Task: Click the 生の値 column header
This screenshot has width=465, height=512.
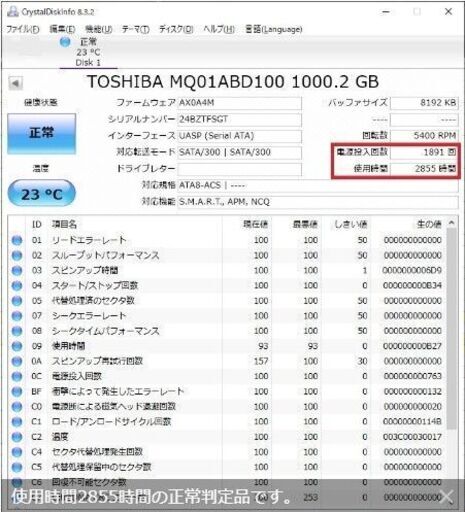Action: 429,224
